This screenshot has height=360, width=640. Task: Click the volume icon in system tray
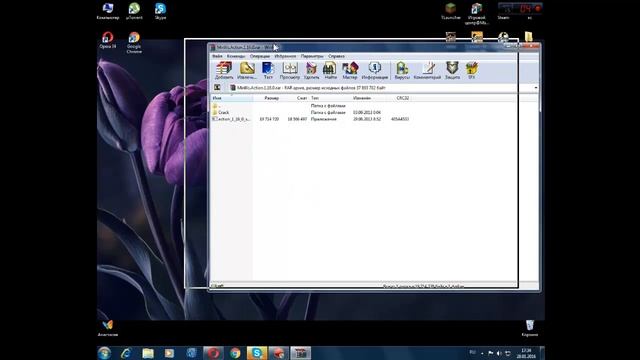499,353
